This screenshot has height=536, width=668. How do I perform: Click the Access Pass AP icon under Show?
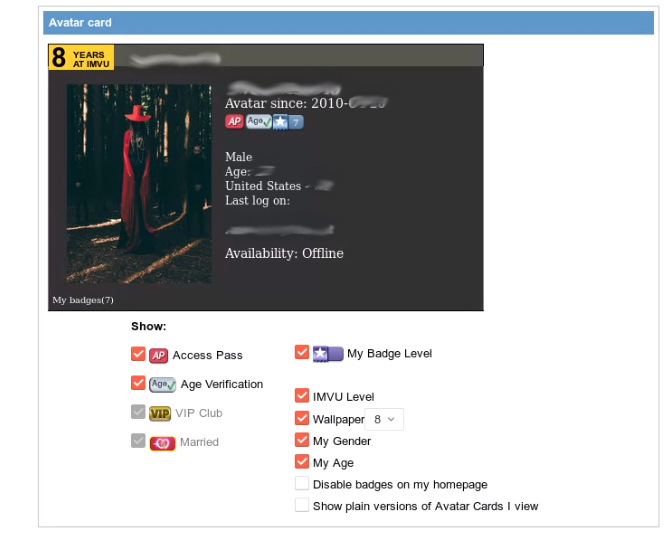[158, 355]
